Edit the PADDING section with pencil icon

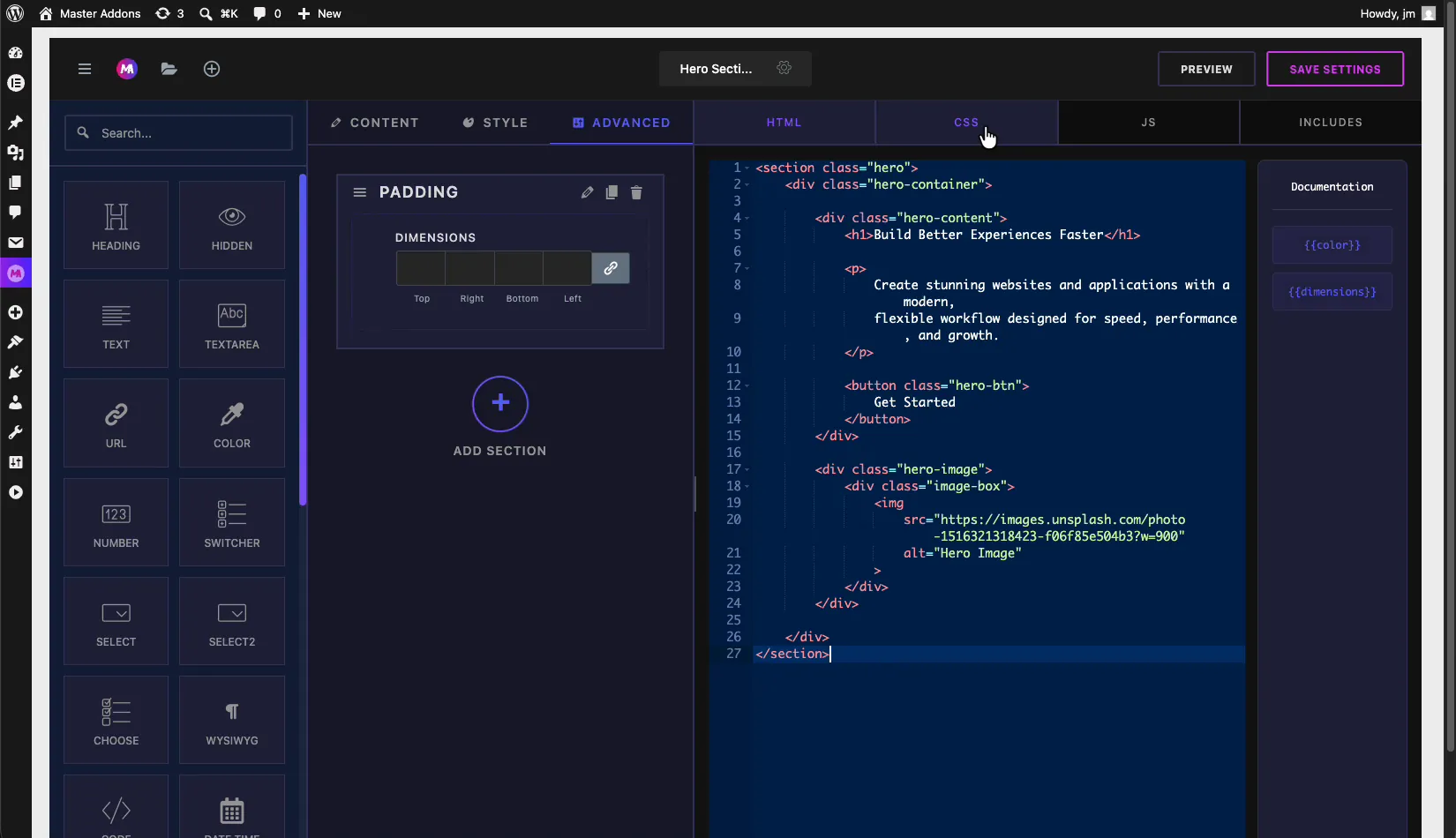tap(587, 192)
